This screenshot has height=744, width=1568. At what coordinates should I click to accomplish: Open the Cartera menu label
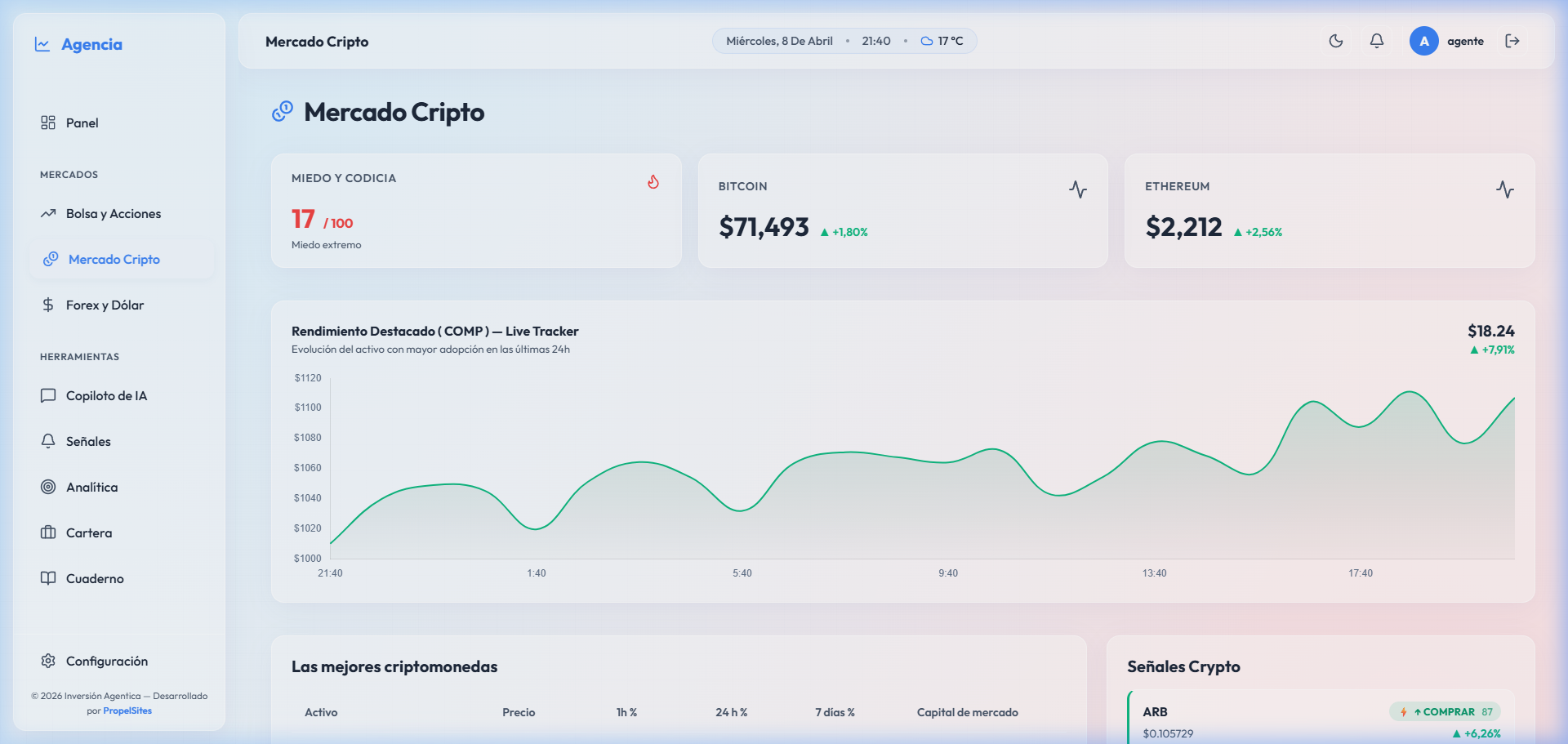tap(89, 532)
